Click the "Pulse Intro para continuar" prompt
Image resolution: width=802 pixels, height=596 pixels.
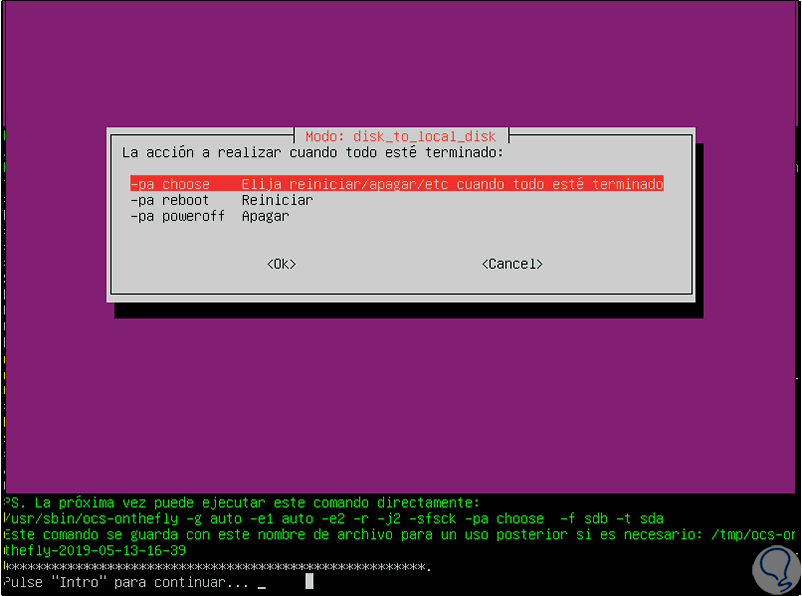click(126, 582)
